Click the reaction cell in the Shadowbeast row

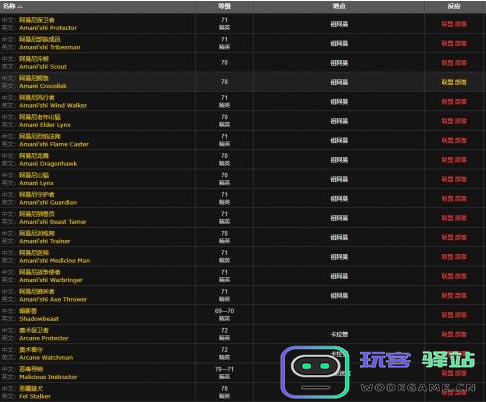point(454,315)
